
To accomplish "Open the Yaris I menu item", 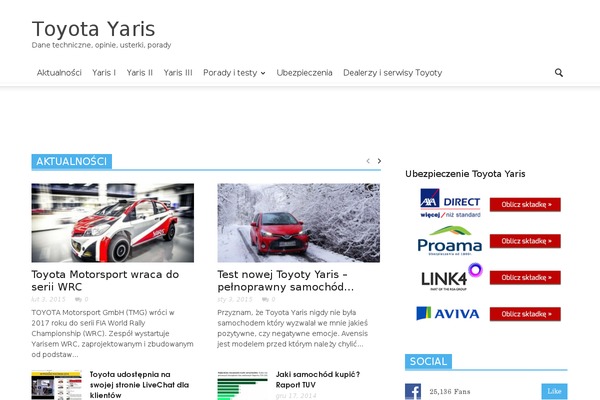I will [x=104, y=73].
